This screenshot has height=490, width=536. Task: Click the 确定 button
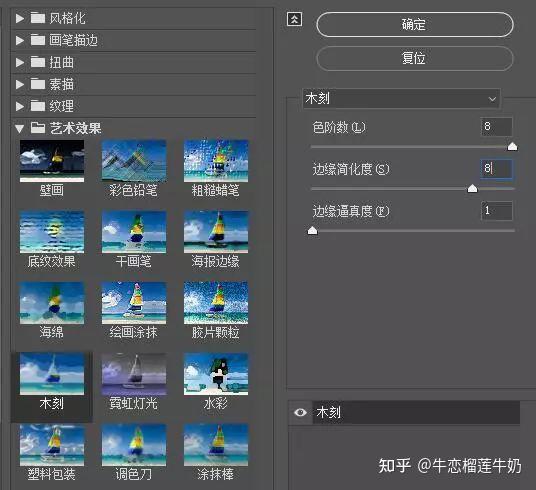point(415,25)
